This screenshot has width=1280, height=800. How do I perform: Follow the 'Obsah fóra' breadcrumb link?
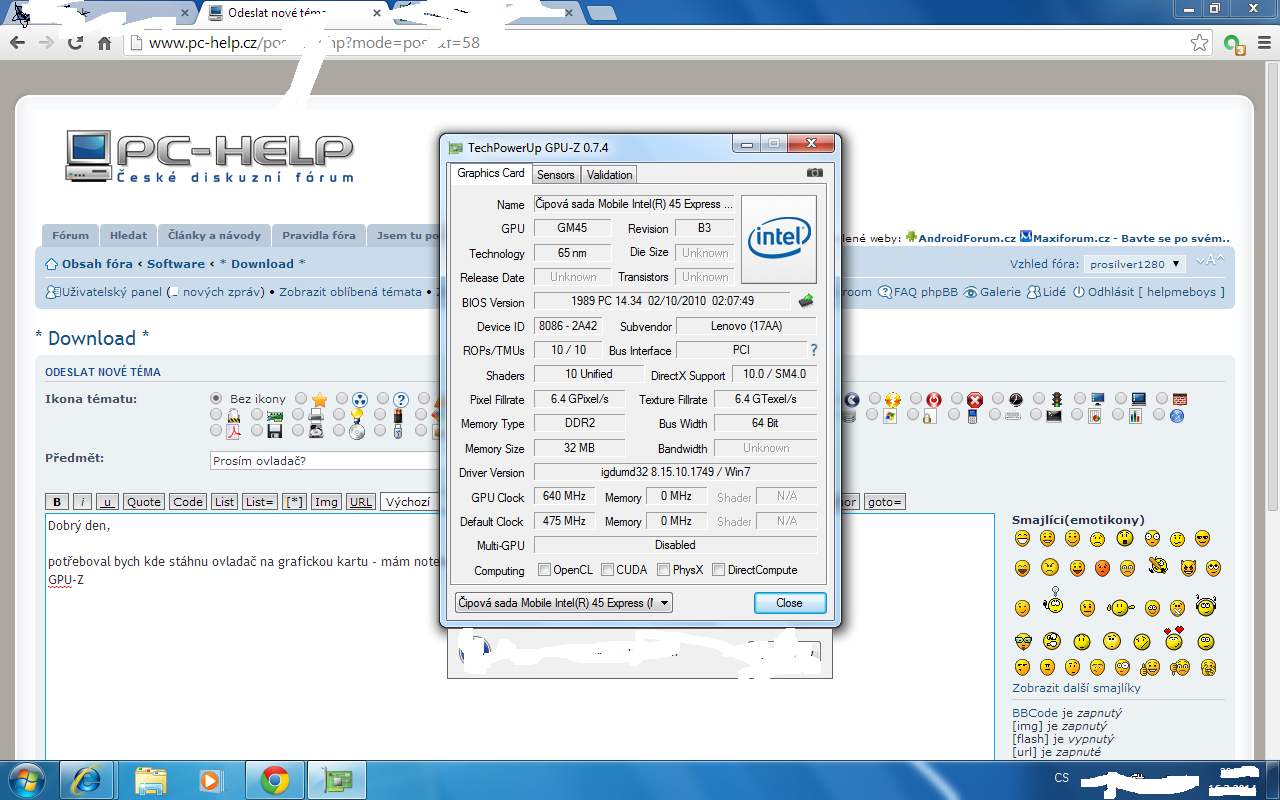(97, 264)
